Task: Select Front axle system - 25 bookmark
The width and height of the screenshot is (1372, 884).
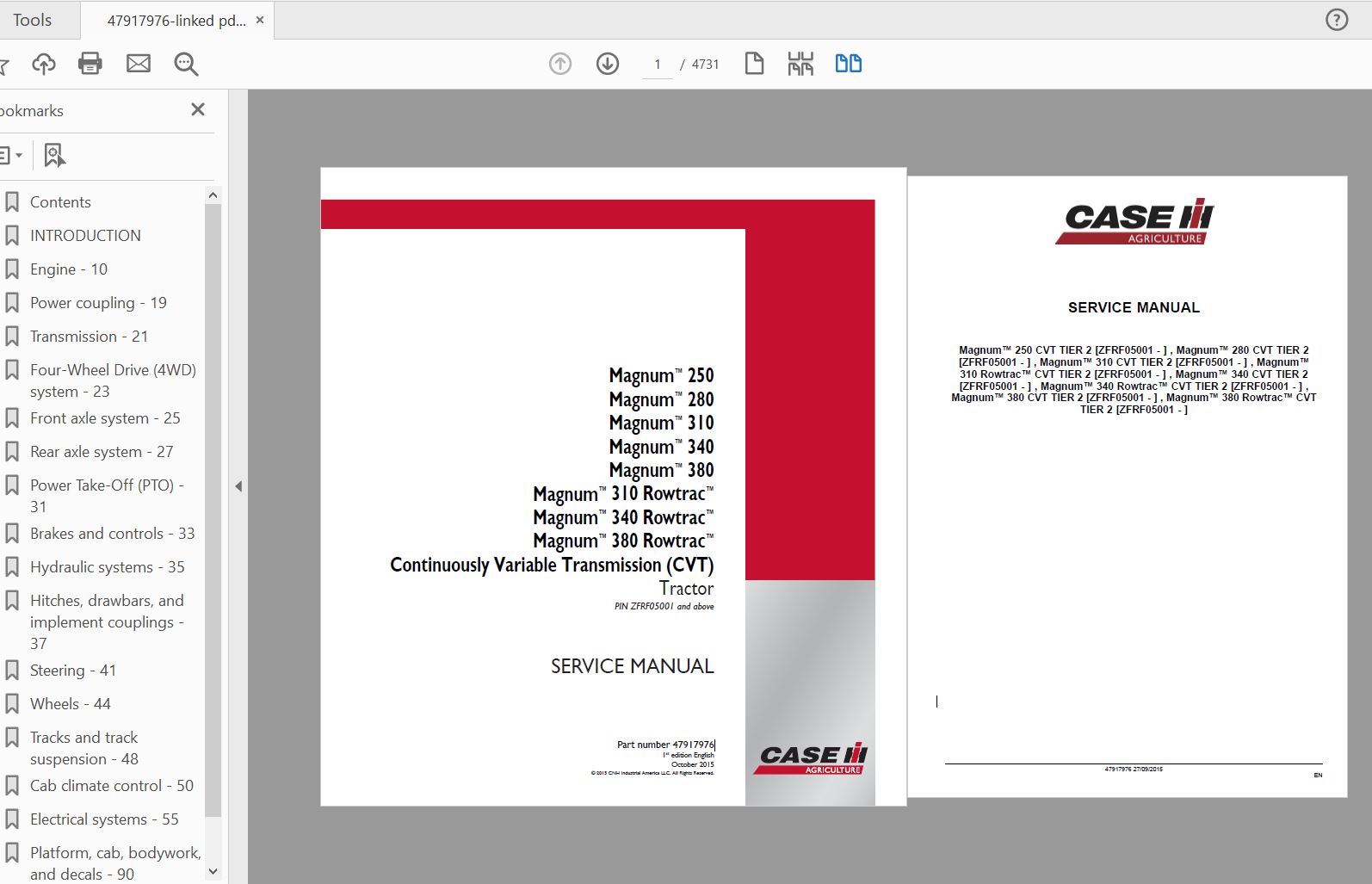Action: (105, 418)
